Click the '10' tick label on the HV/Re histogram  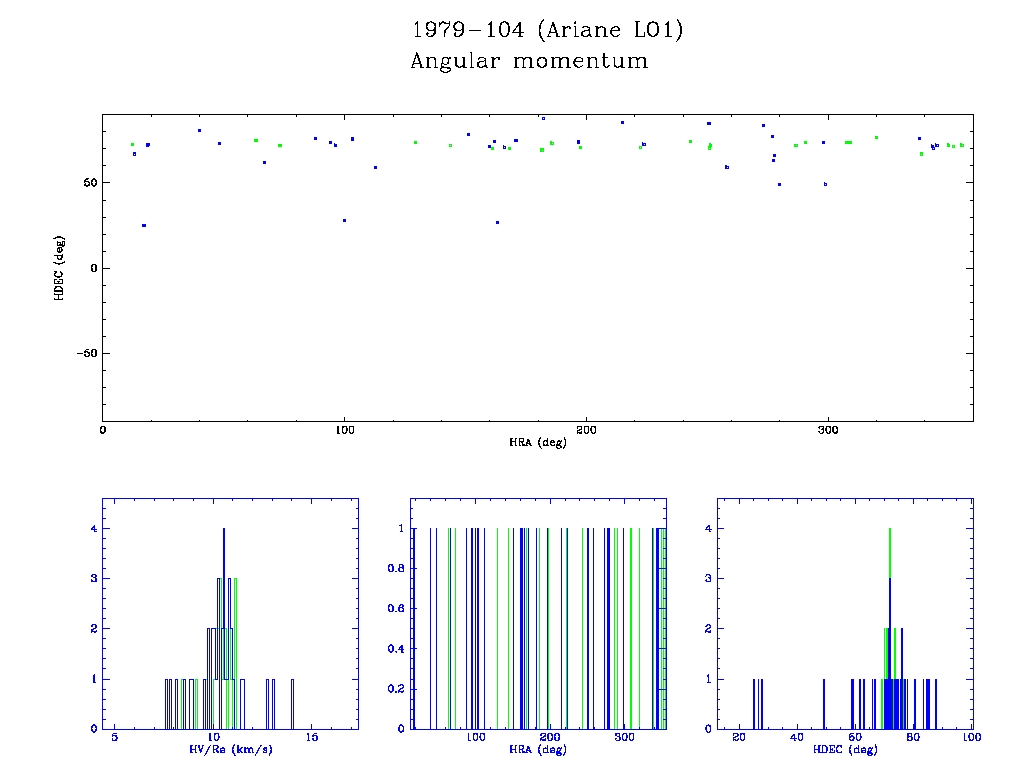[214, 737]
